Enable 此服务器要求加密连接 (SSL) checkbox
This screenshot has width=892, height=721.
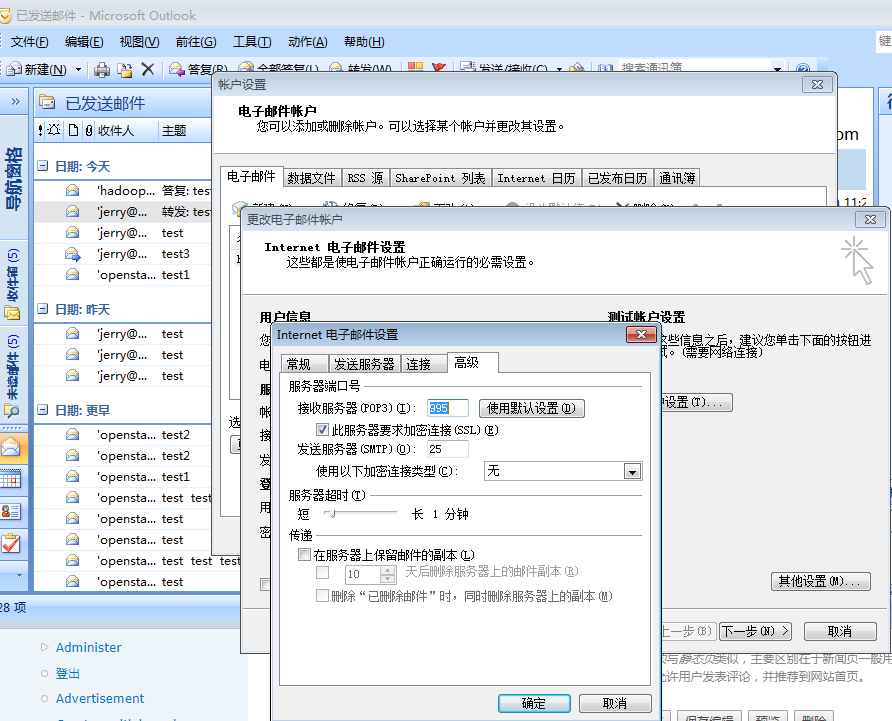click(x=322, y=430)
